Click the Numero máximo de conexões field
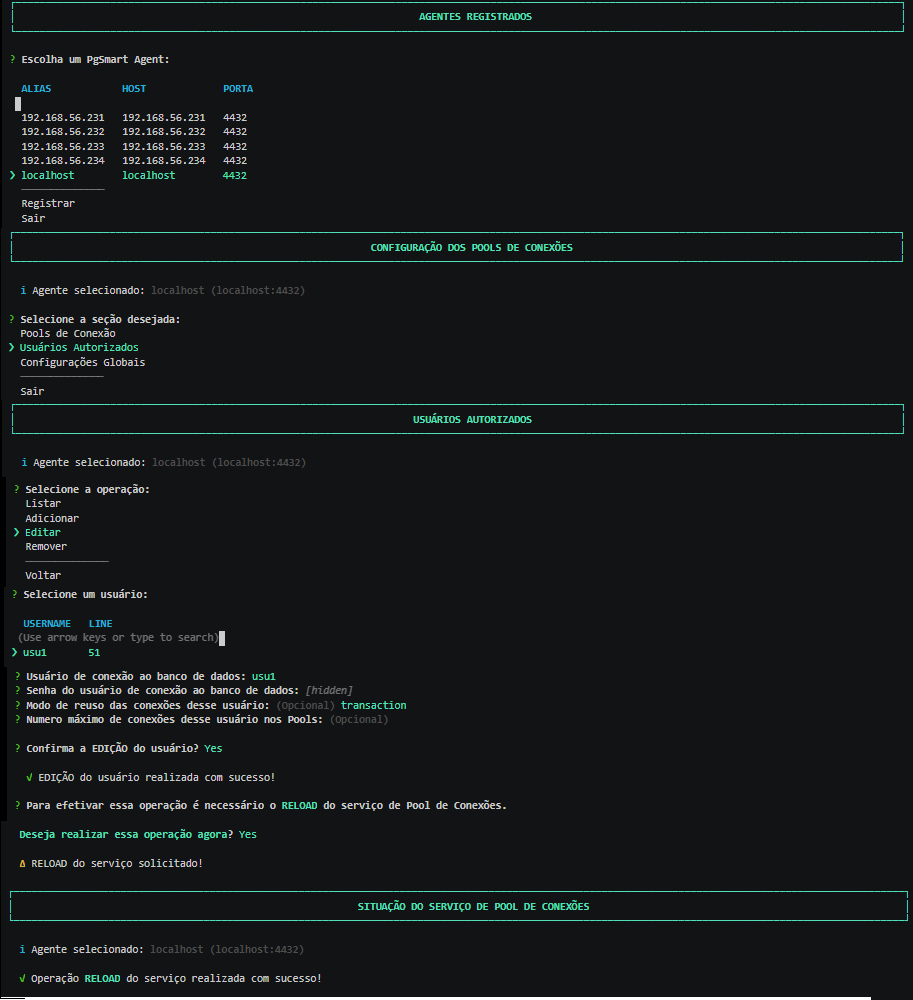 pyautogui.click(x=207, y=719)
